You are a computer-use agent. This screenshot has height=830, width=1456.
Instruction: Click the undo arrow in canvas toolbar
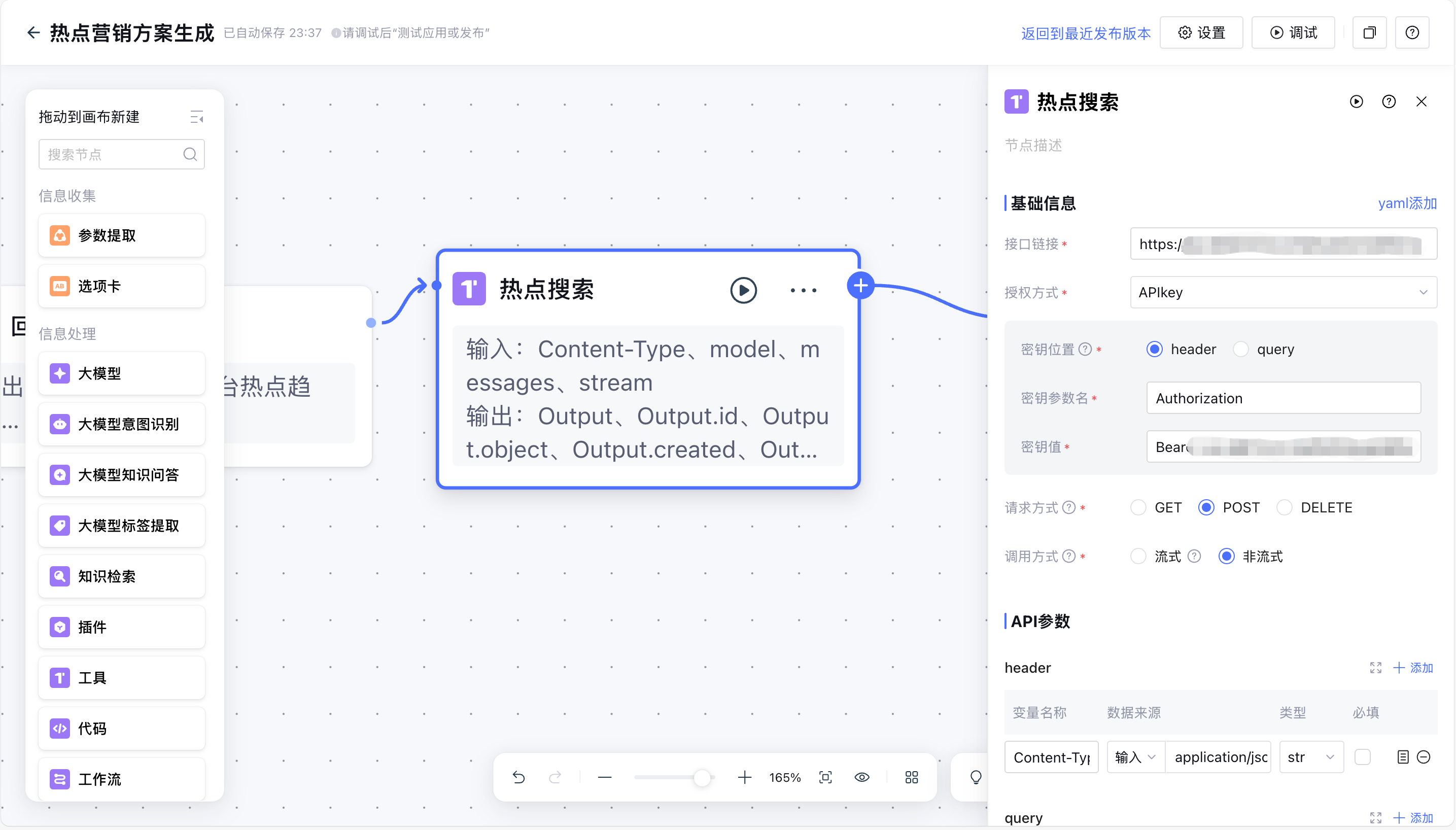point(518,777)
